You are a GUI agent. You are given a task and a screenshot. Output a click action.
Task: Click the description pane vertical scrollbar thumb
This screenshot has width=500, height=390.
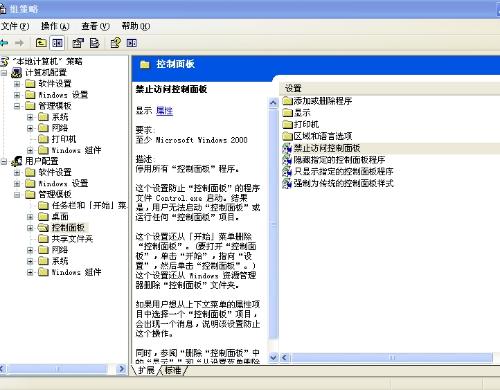pyautogui.click(x=273, y=225)
